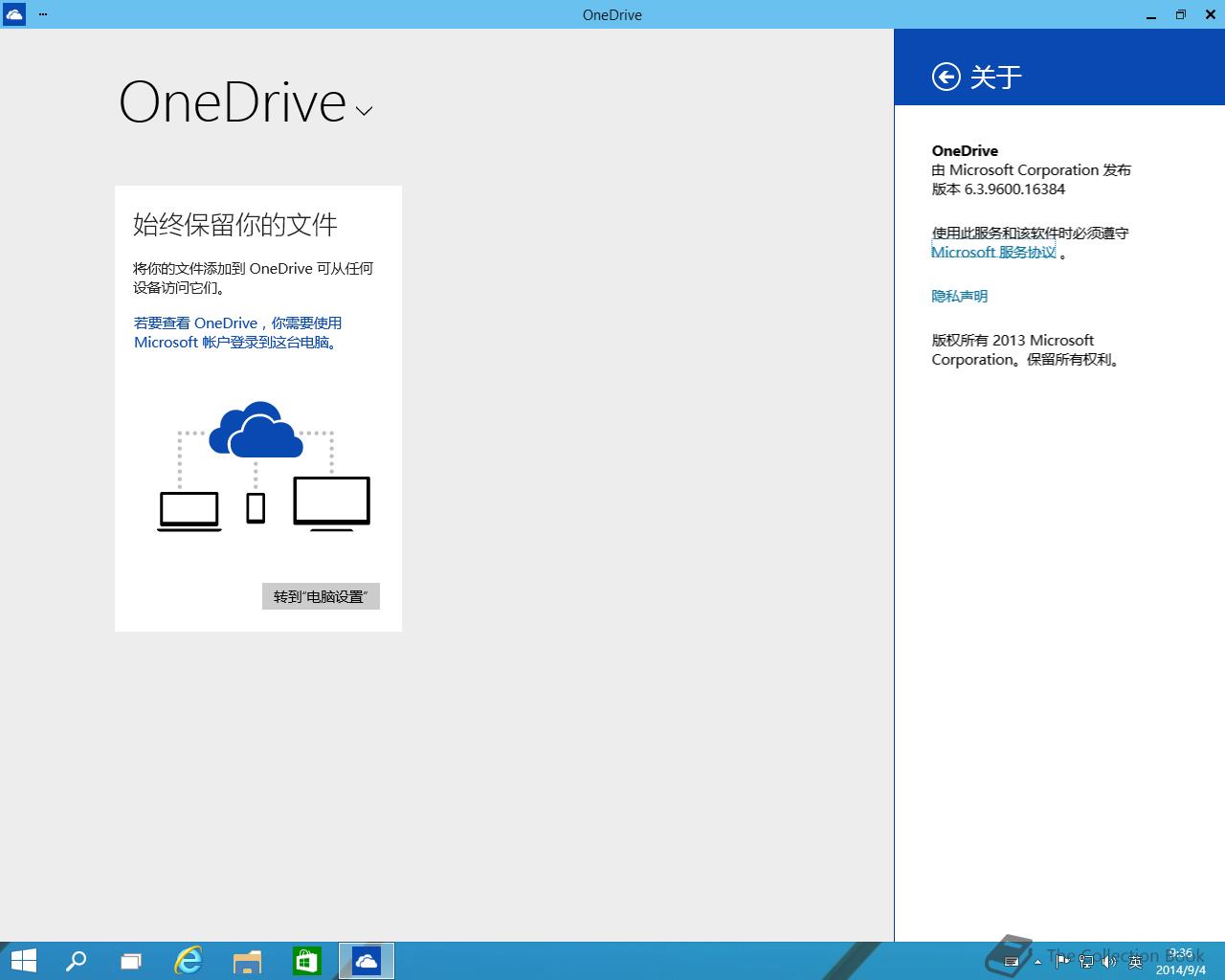The image size is (1225, 980).
Task: Switch input language via 英 indicator
Action: (x=1135, y=961)
